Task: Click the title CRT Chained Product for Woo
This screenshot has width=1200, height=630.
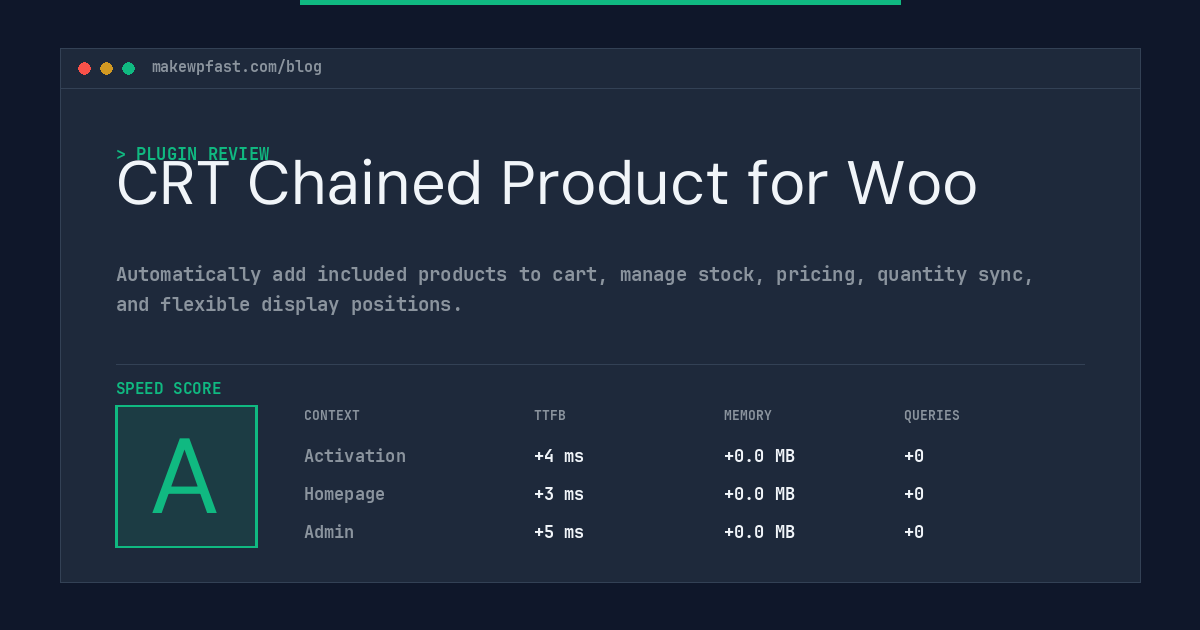Action: tap(546, 184)
